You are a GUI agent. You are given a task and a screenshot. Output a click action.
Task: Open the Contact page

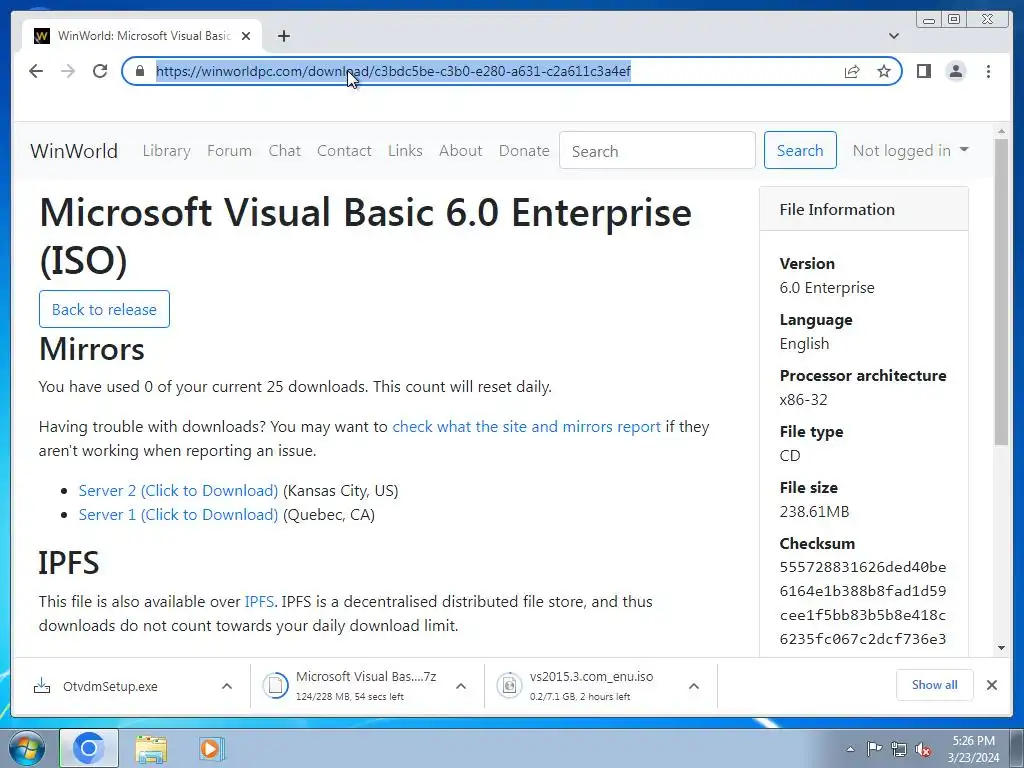[344, 151]
